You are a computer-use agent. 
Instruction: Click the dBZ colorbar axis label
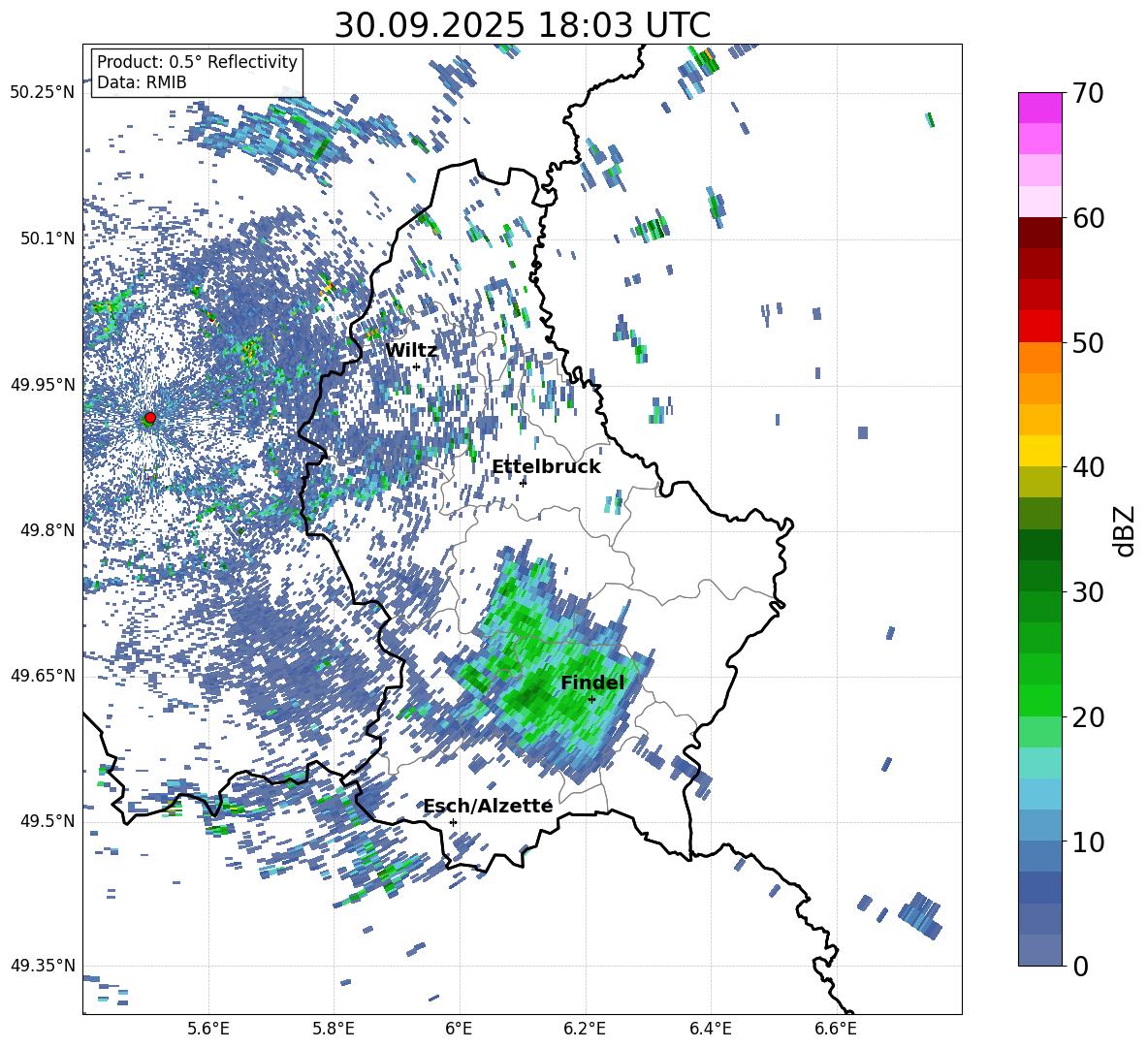(1126, 531)
